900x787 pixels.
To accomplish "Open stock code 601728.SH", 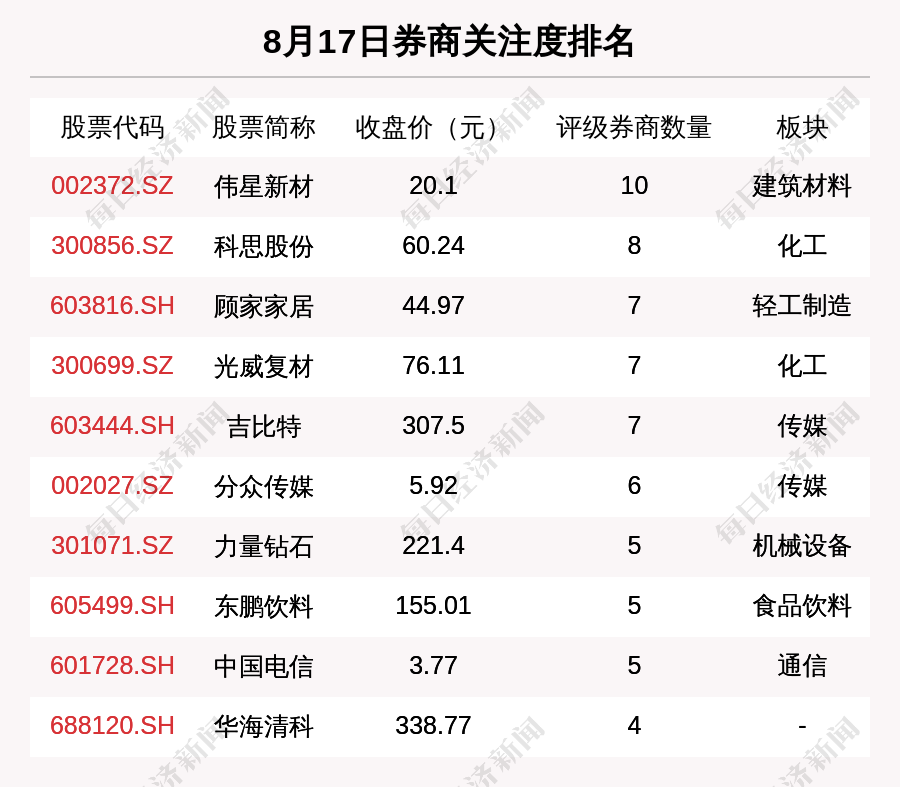I will (112, 666).
